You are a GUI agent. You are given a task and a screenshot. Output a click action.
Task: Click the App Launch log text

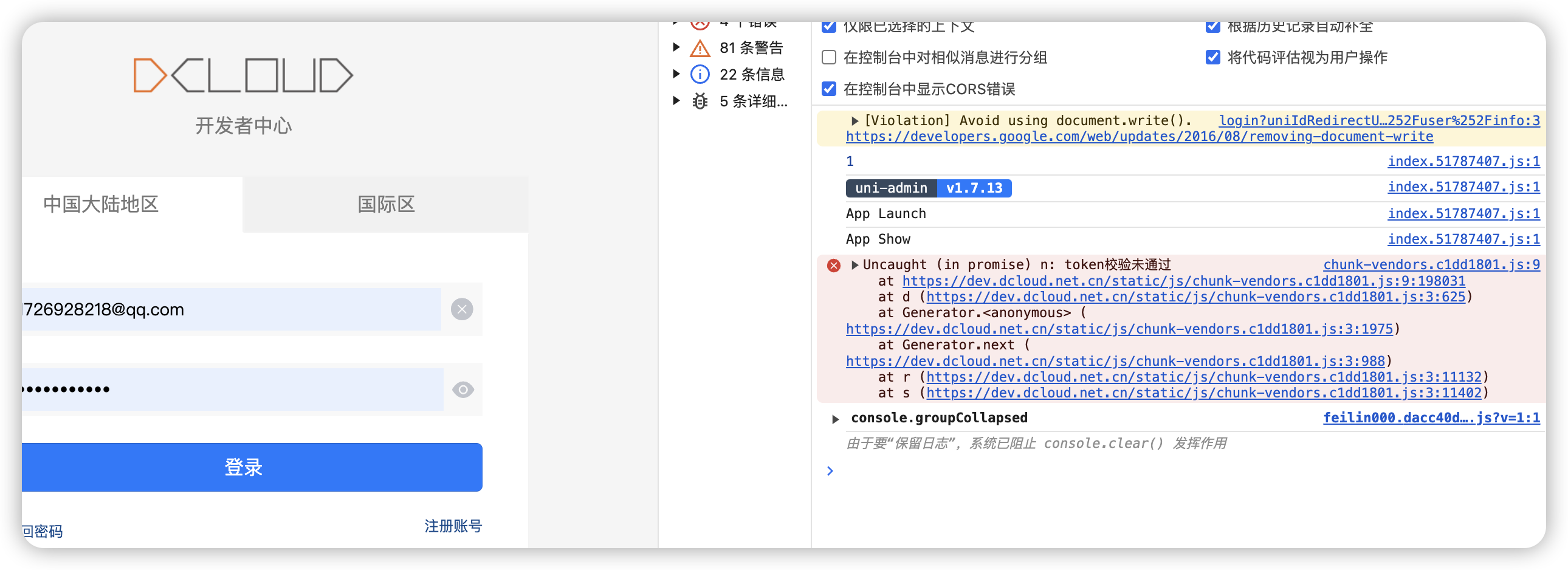[x=885, y=213]
